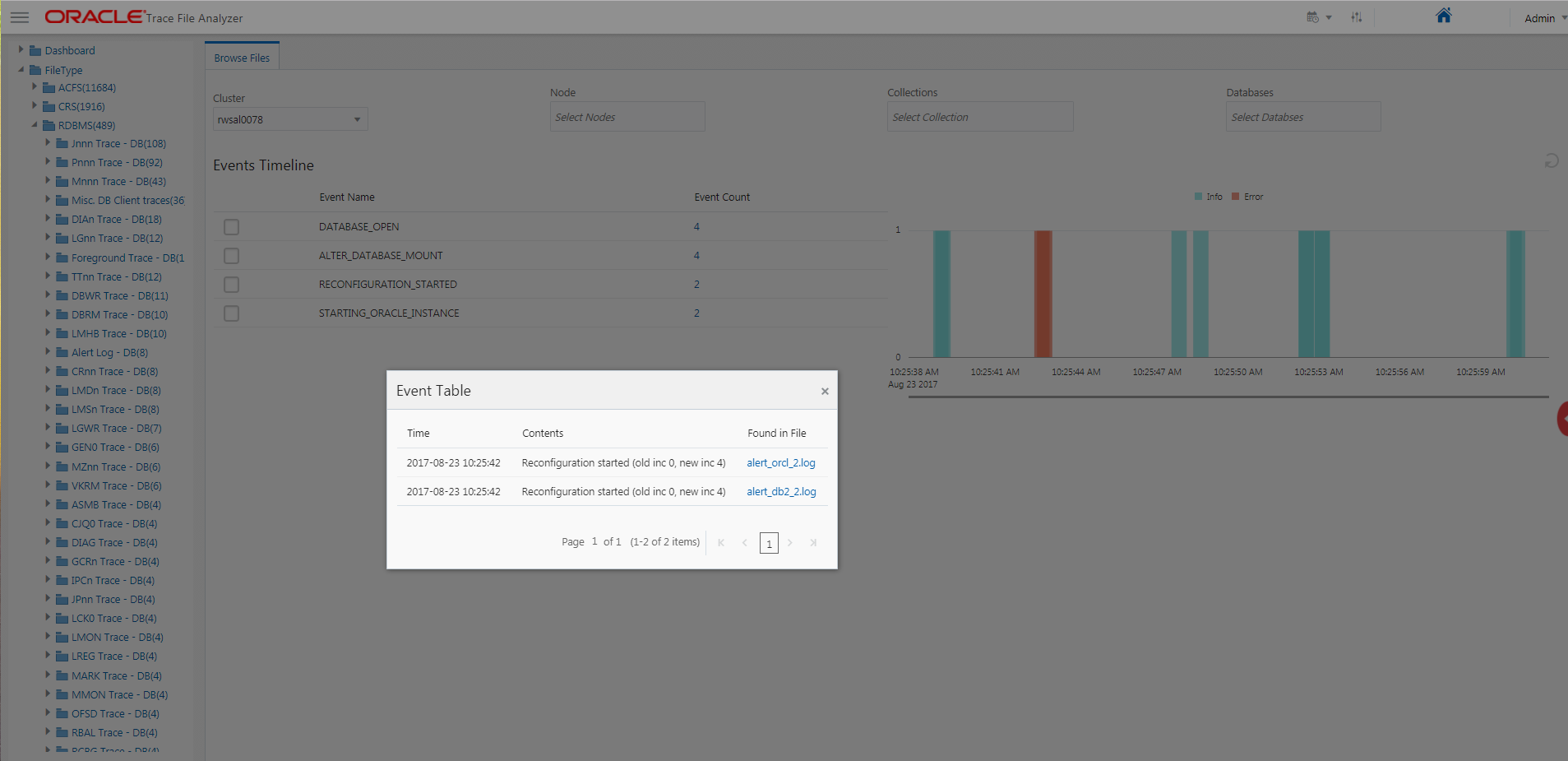Screen dimensions: 1568x761
Task: Tick the STARTING_ORACLE_INSTANCE event checkbox
Action: [231, 313]
